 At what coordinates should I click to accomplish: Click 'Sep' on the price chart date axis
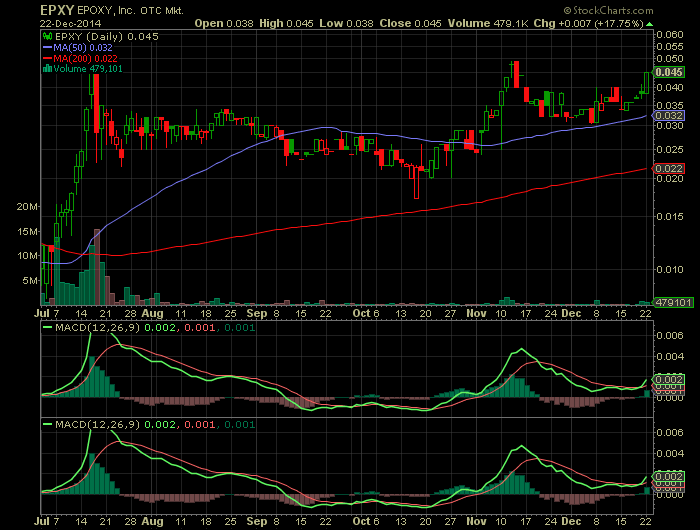[x=257, y=313]
